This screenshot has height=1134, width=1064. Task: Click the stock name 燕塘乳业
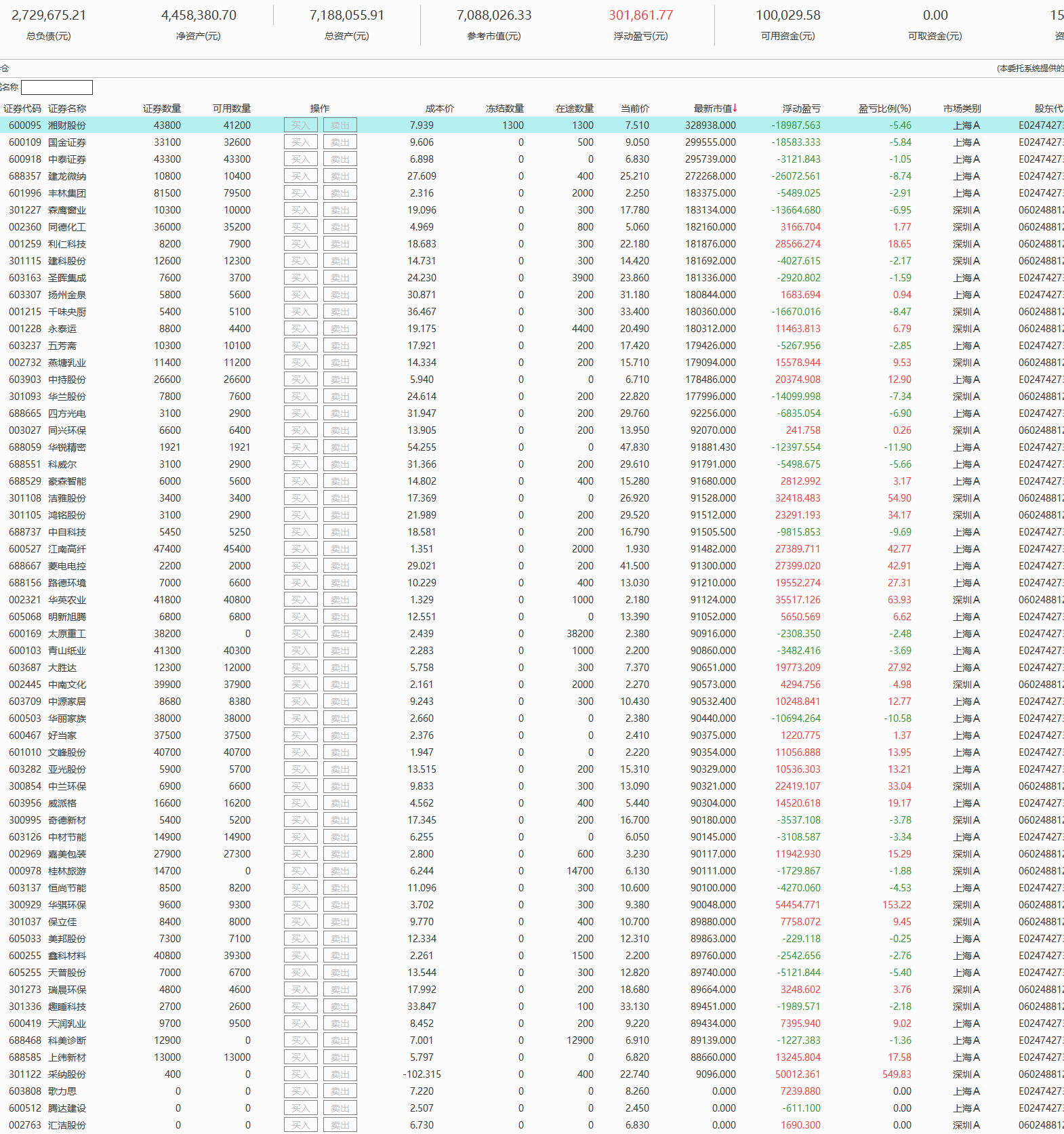coord(67,363)
